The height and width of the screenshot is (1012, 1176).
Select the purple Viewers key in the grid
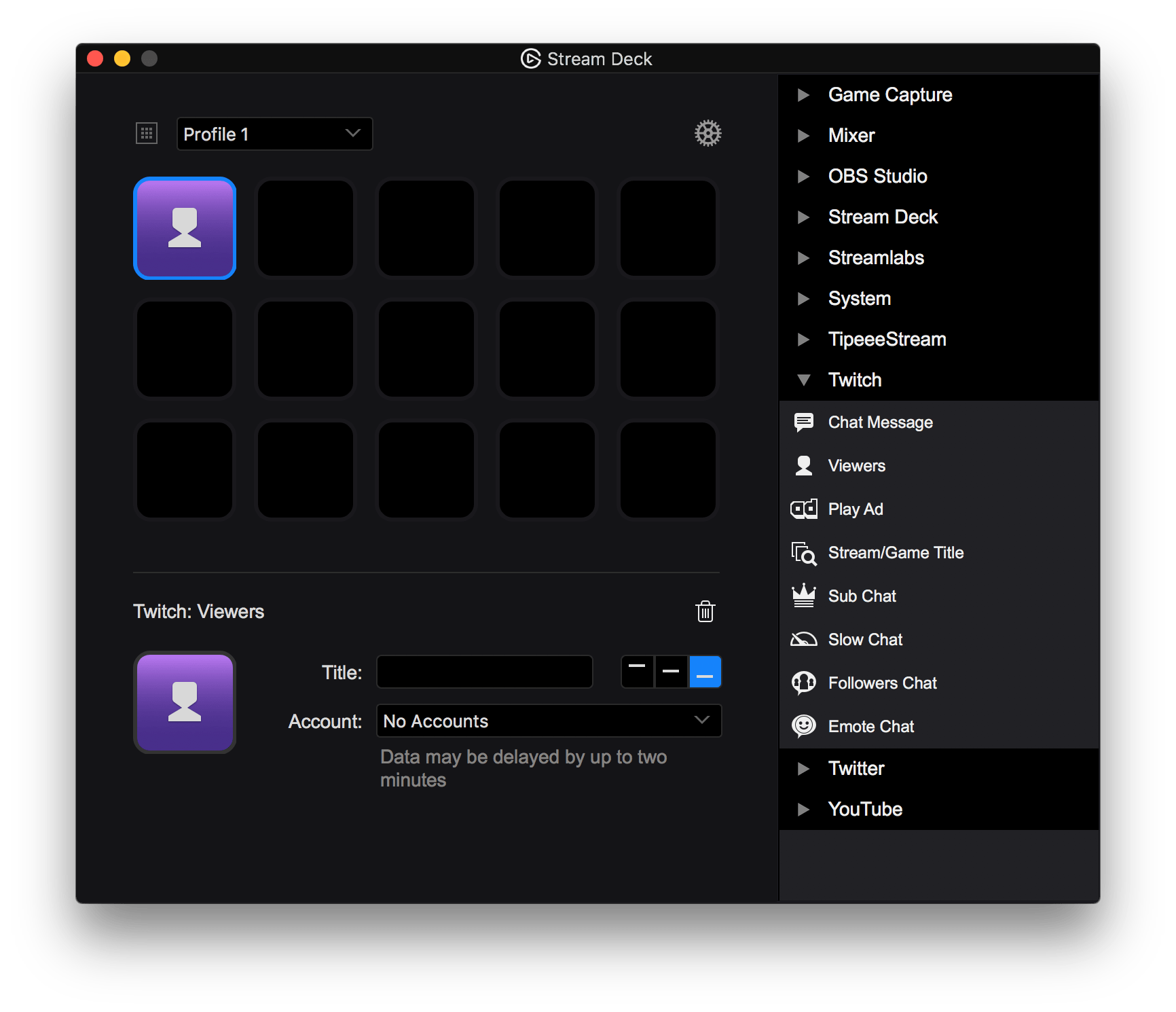[185, 228]
